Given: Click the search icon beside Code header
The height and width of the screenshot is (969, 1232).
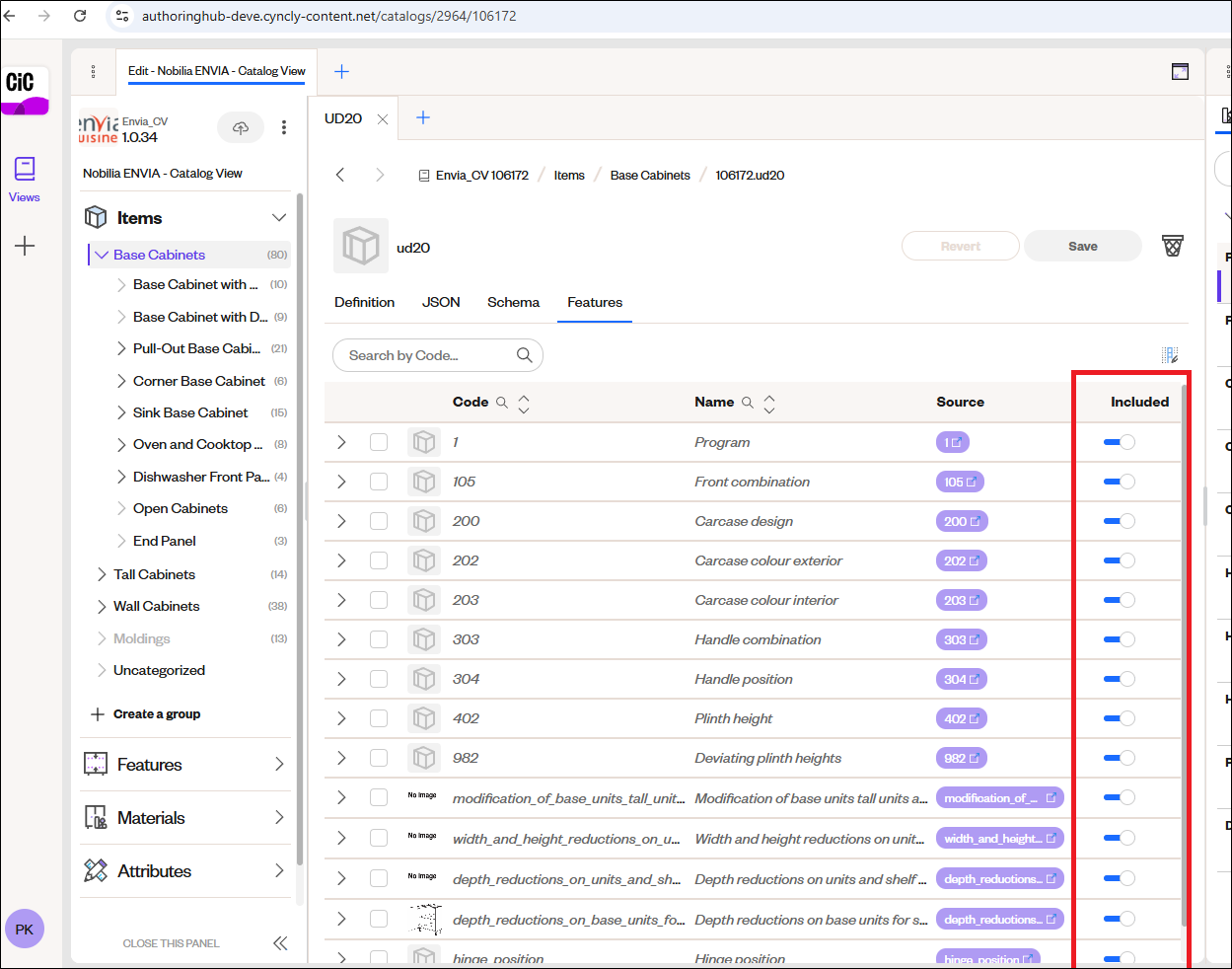Looking at the screenshot, I should pos(502,403).
